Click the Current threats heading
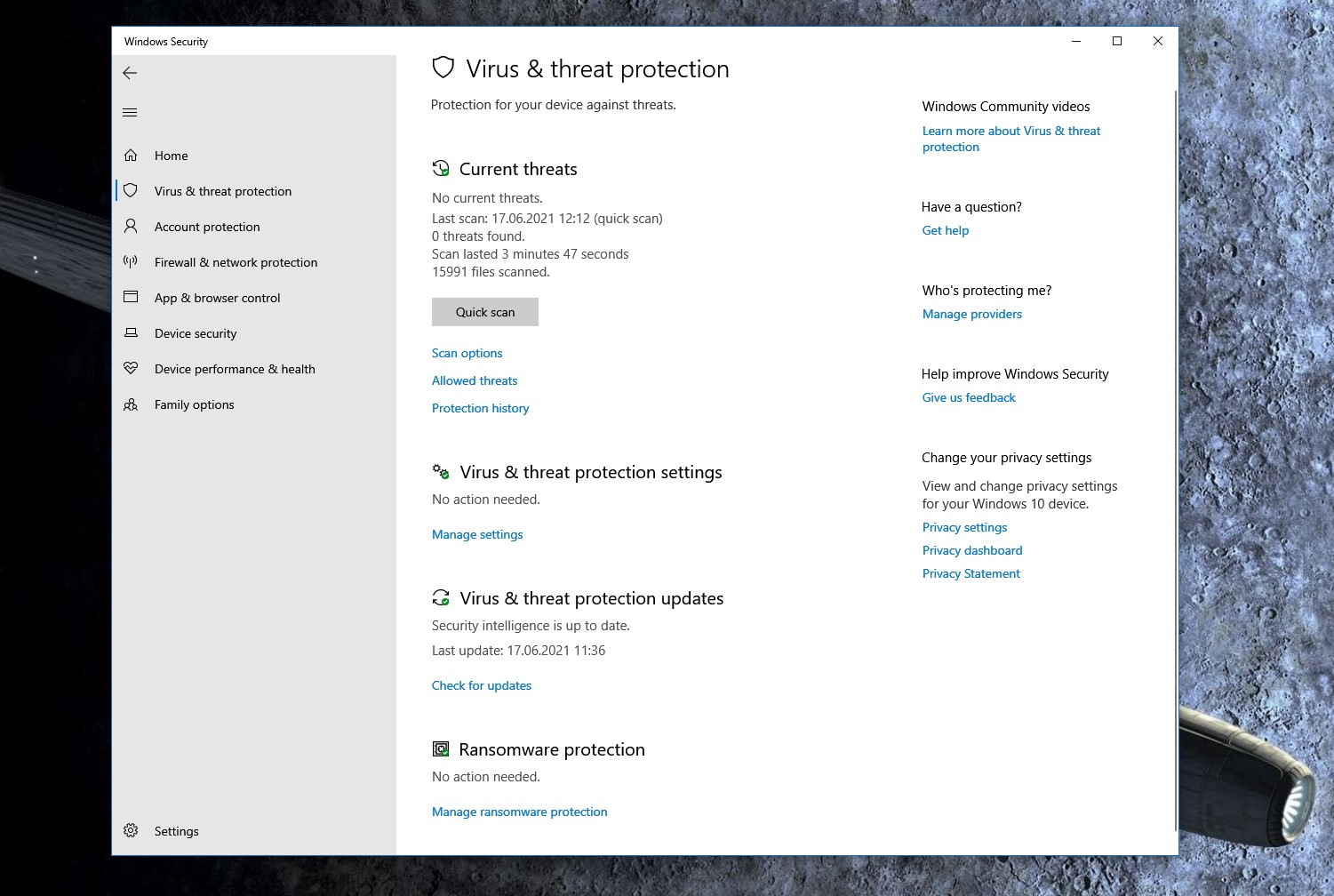Viewport: 1334px width, 896px height. (x=518, y=169)
